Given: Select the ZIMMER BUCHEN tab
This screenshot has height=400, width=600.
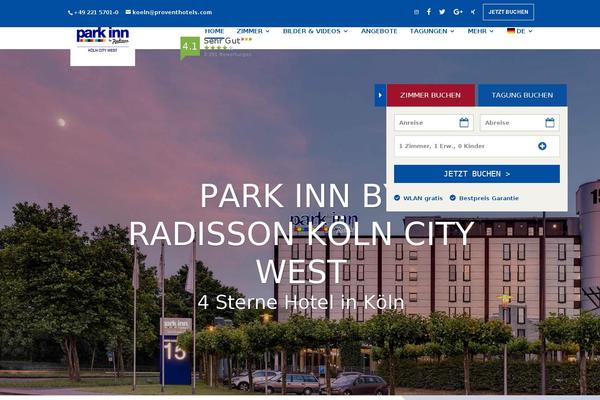Looking at the screenshot, I should coord(430,95).
